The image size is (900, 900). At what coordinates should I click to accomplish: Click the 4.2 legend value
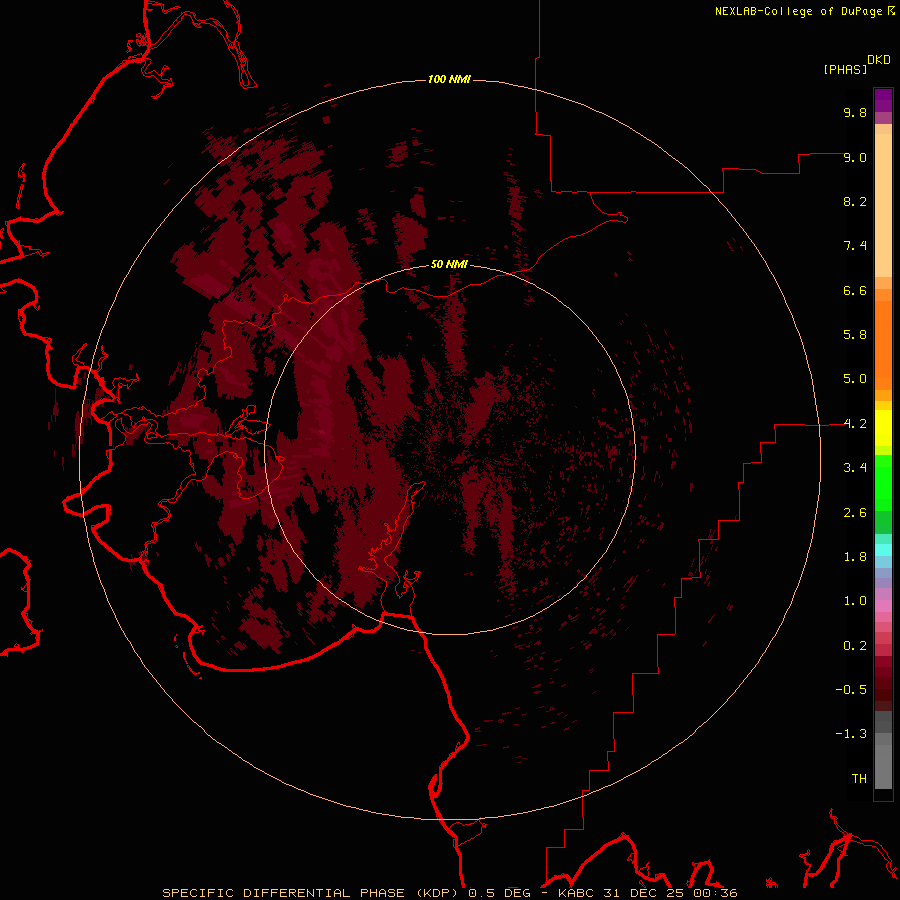tap(855, 424)
